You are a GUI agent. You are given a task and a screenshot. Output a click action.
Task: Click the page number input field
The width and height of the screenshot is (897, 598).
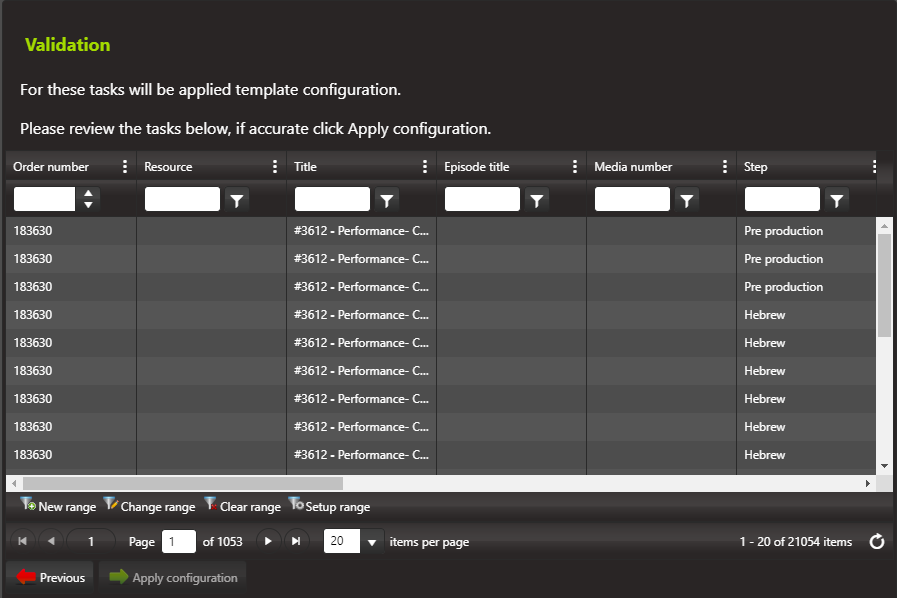tap(178, 542)
